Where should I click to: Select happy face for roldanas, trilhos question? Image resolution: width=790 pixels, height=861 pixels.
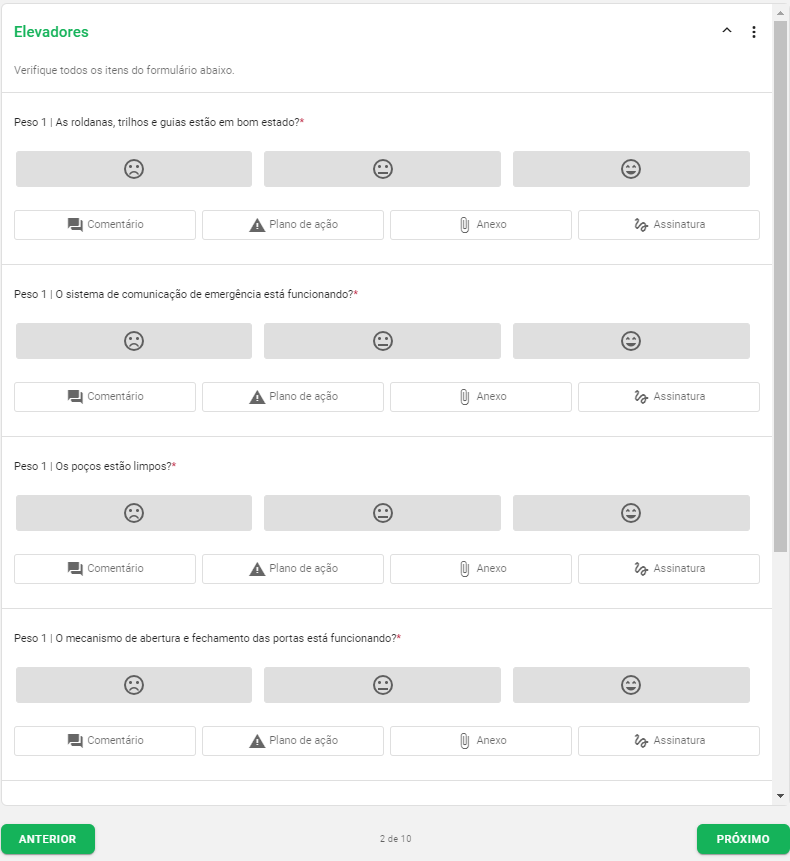(x=631, y=169)
